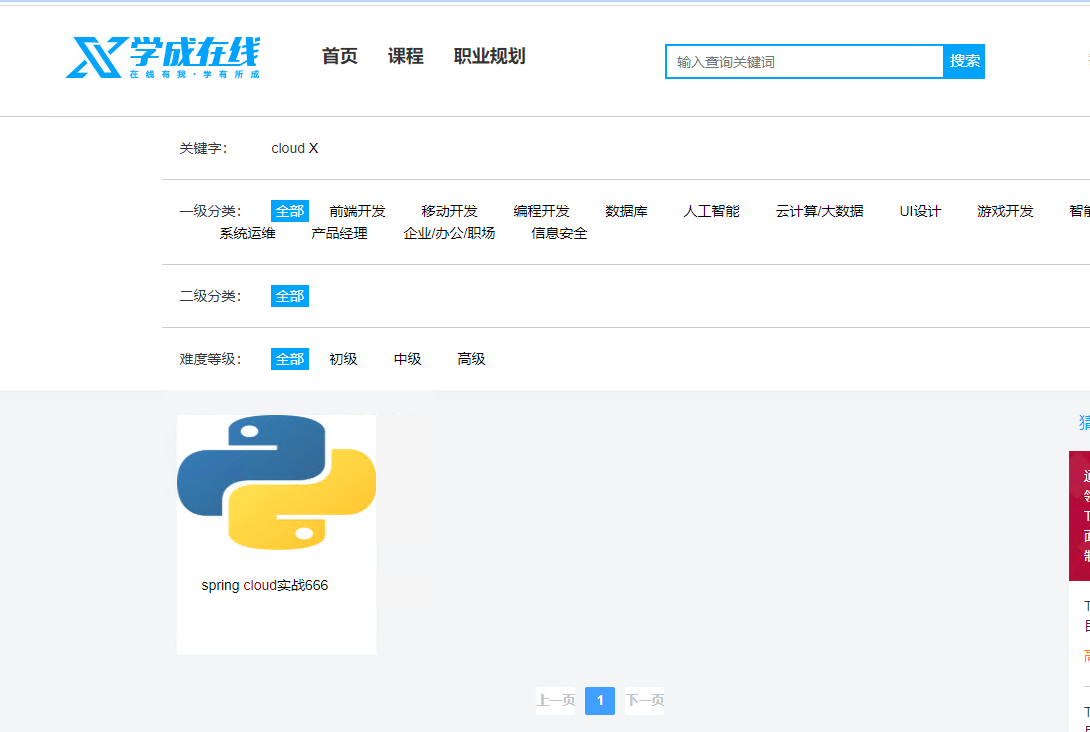The height and width of the screenshot is (732, 1090).
Task: Choose 全部 under 二级分类
Action: coord(290,296)
